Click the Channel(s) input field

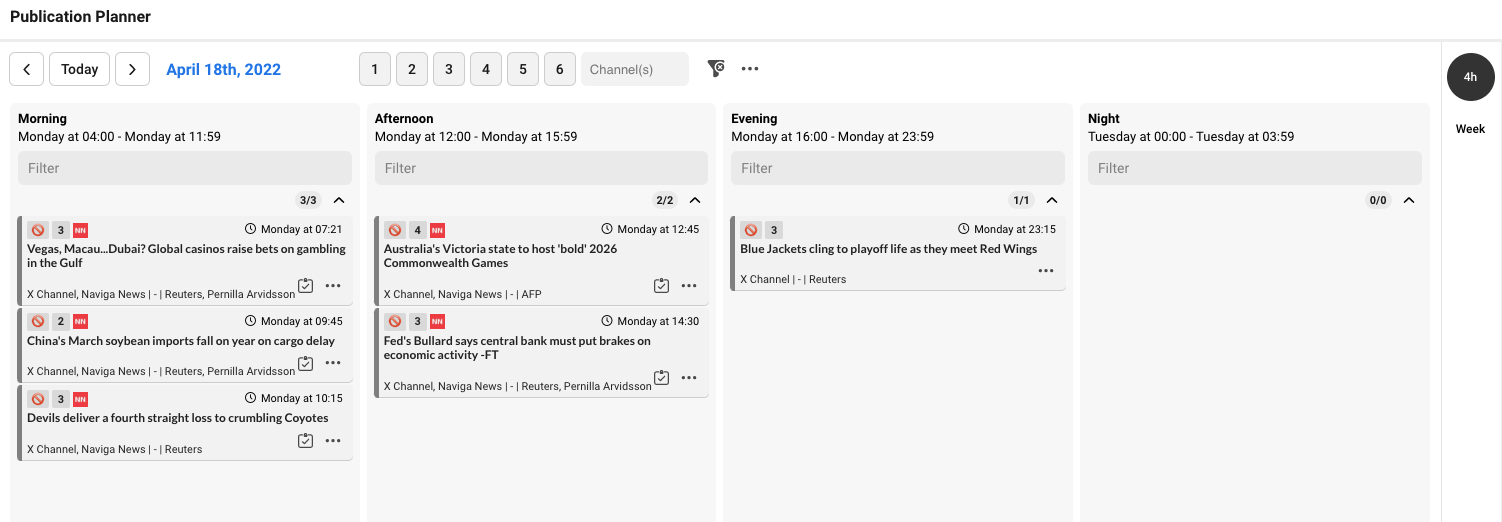click(634, 69)
